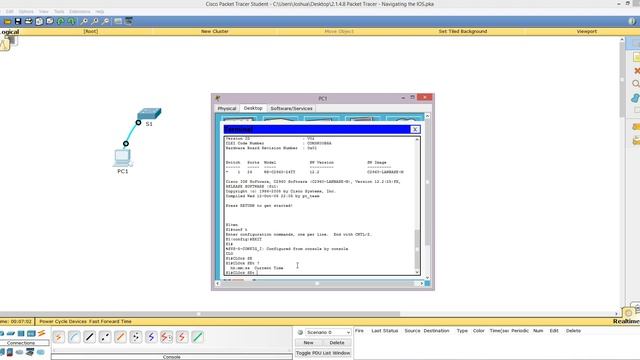Select the Place Note tool in right sidebar
The width and height of the screenshot is (640, 360).
coord(636,57)
